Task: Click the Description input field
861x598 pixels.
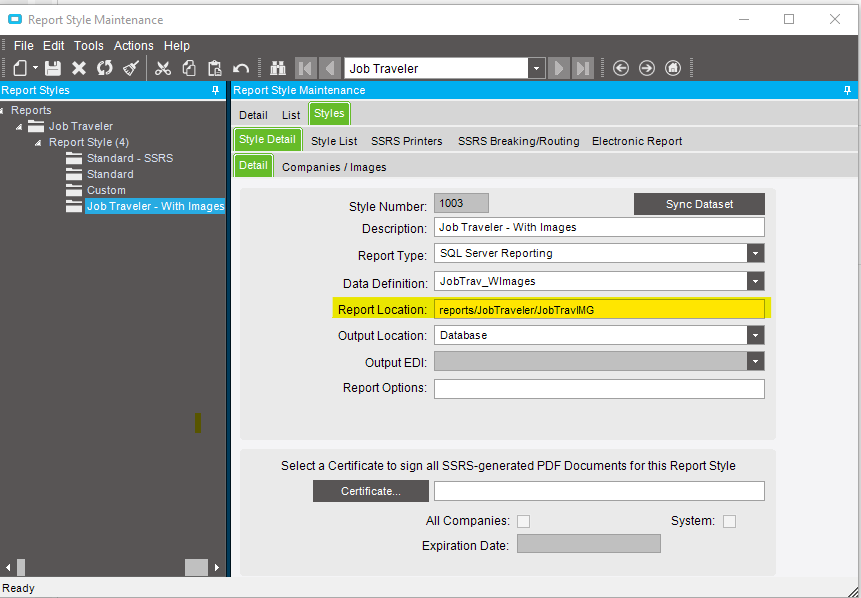Action: pyautogui.click(x=599, y=227)
